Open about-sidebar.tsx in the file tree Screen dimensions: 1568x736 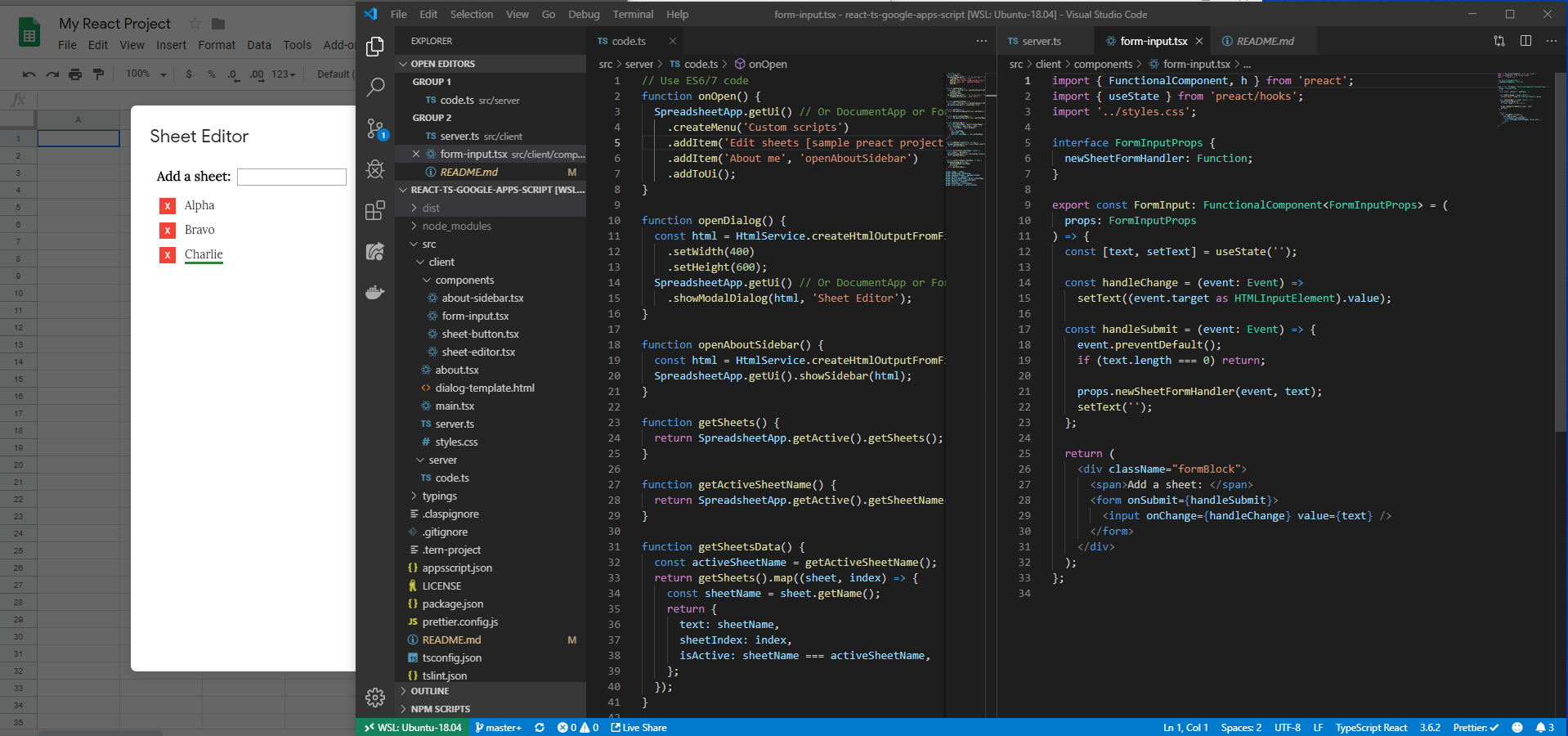[482, 298]
